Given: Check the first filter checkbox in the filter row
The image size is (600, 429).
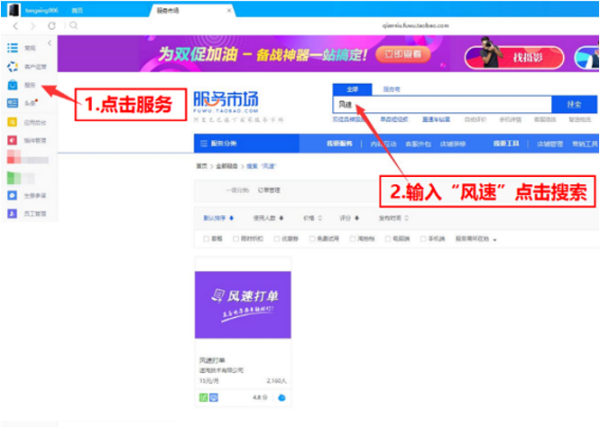Looking at the screenshot, I should pyautogui.click(x=205, y=240).
